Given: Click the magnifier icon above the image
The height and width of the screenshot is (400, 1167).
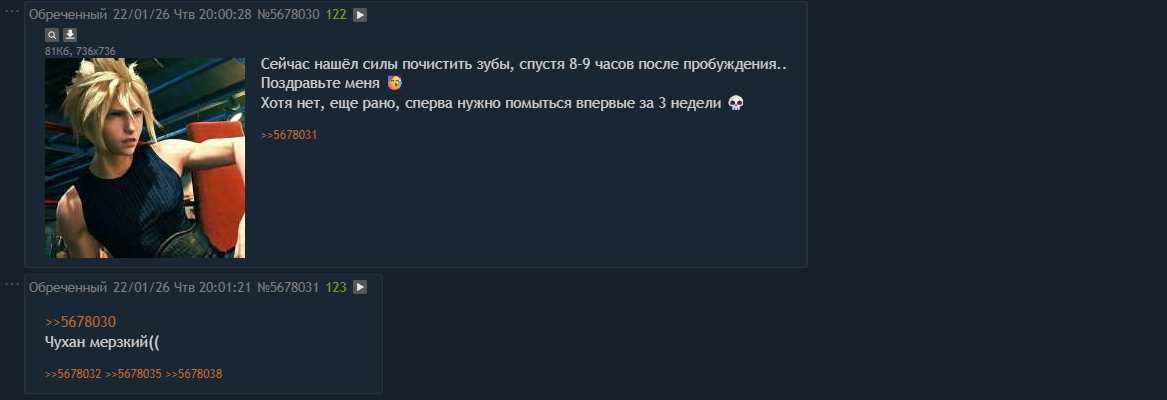Looking at the screenshot, I should pyautogui.click(x=52, y=34).
